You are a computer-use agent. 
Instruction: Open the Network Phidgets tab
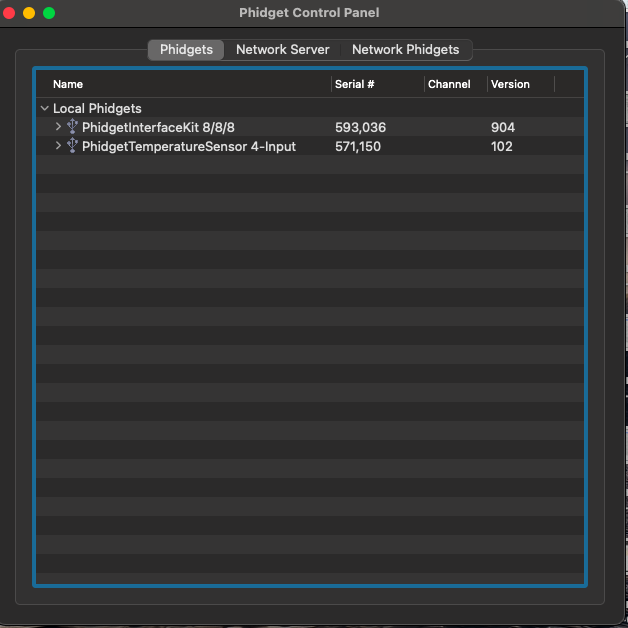405,50
